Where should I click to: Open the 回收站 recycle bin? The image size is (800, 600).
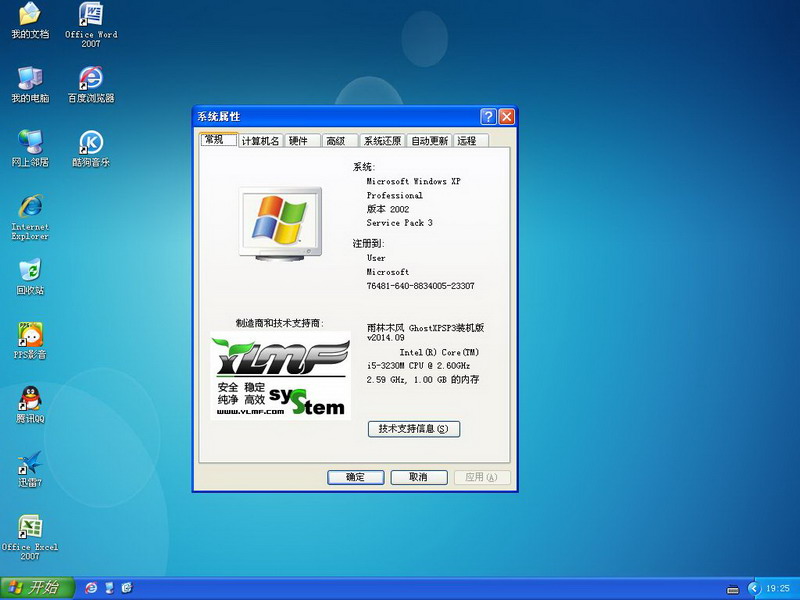(x=30, y=277)
